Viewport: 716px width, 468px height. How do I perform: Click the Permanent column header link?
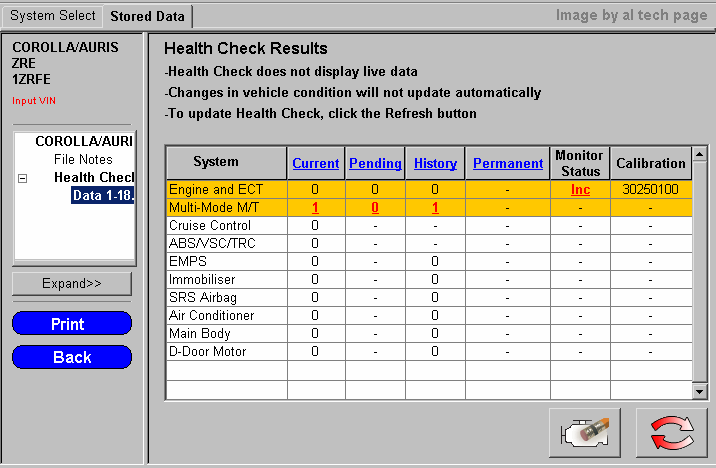click(x=507, y=163)
